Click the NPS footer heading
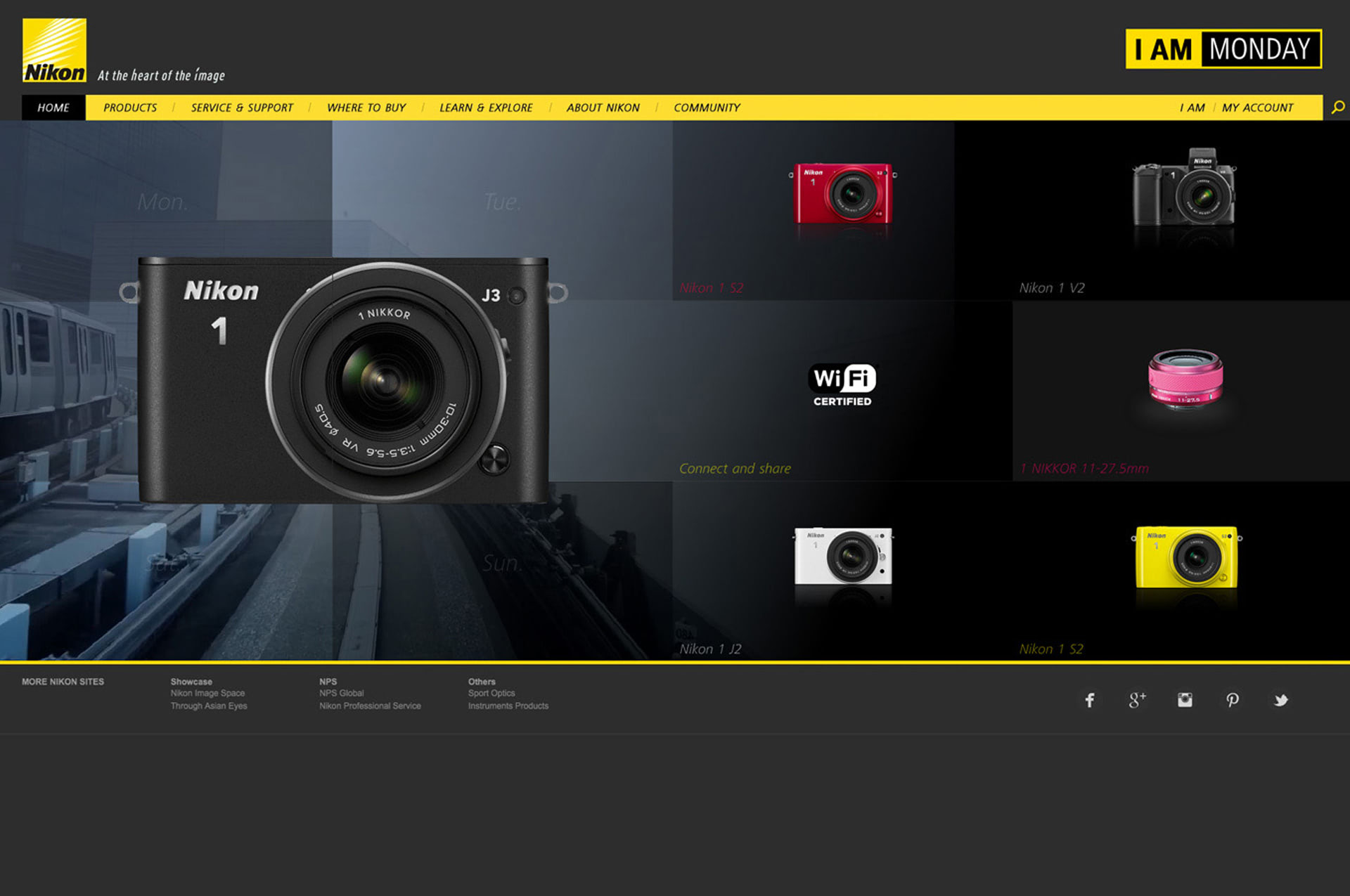Viewport: 1350px width, 896px height. pos(328,682)
